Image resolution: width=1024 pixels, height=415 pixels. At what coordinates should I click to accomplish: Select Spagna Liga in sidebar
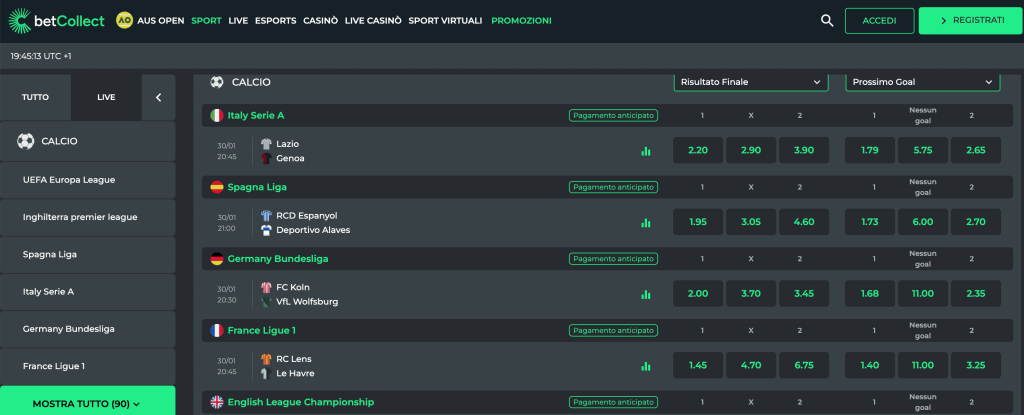88,254
